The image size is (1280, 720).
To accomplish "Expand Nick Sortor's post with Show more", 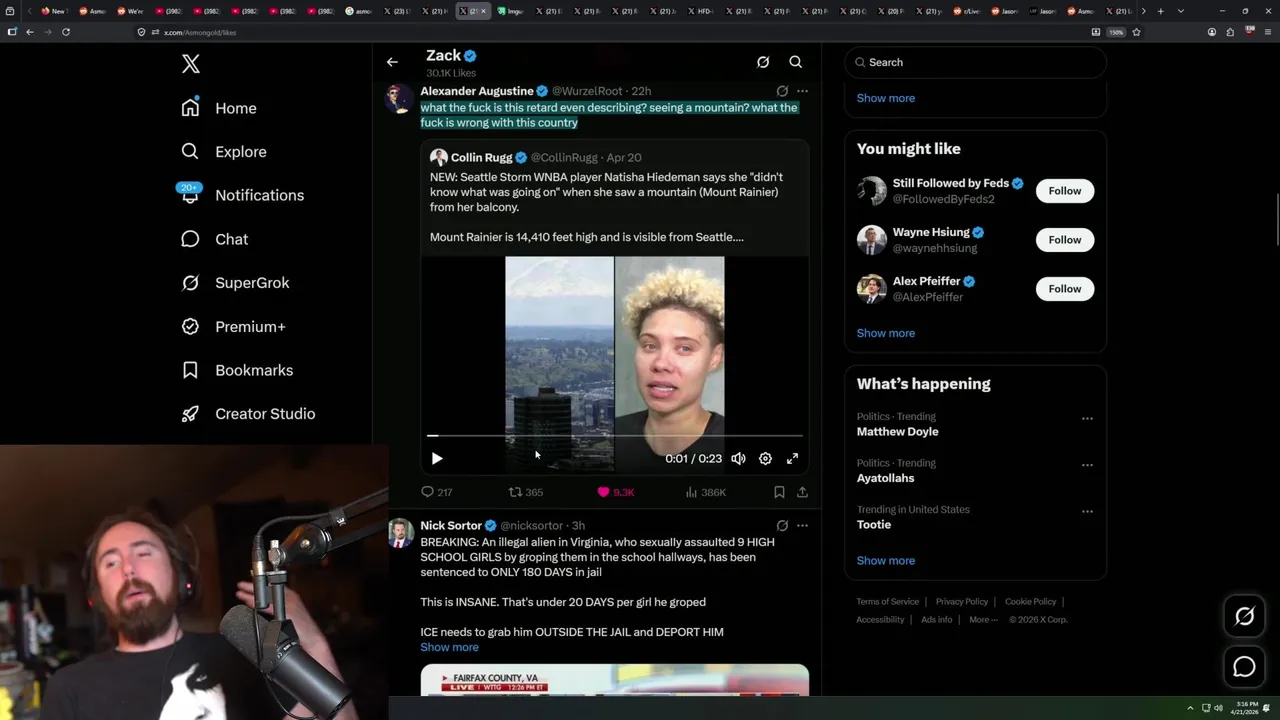I will [449, 647].
